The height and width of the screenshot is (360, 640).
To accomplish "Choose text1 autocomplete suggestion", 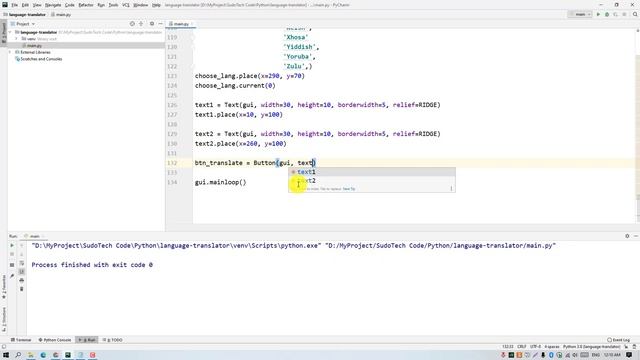I will point(372,172).
